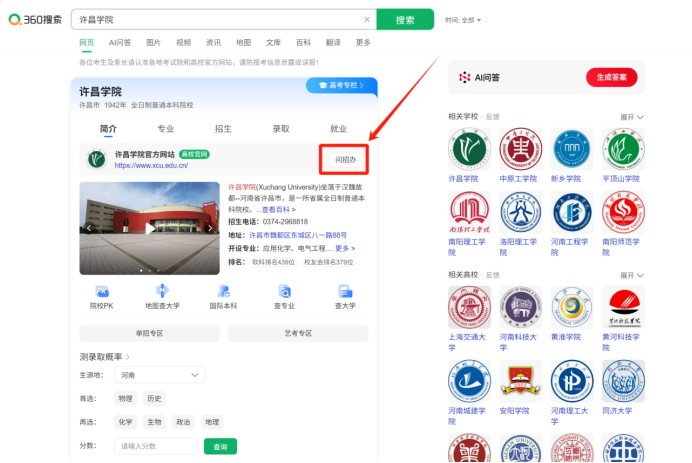Click 反馈 beside 相关学校
Viewport: 692px width, 463px height.
pyautogui.click(x=493, y=117)
